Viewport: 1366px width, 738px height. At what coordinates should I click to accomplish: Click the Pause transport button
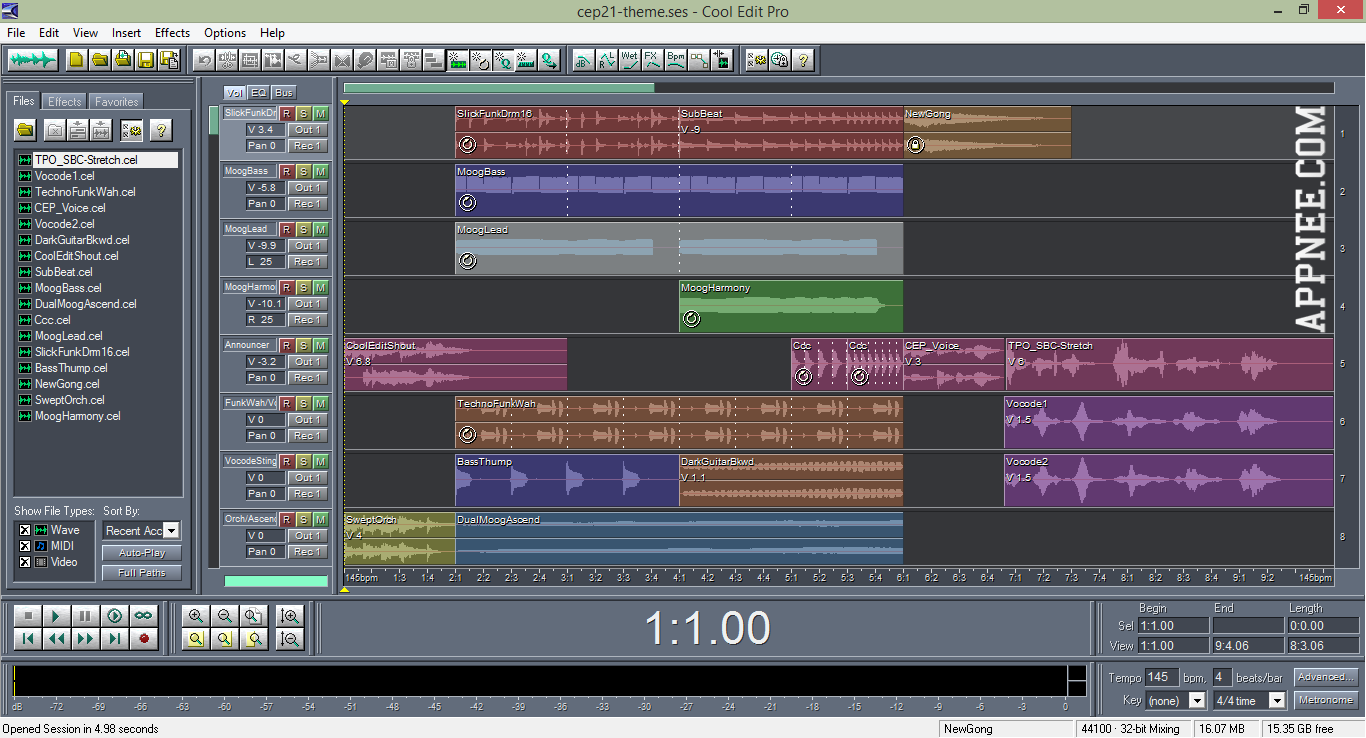click(x=86, y=616)
